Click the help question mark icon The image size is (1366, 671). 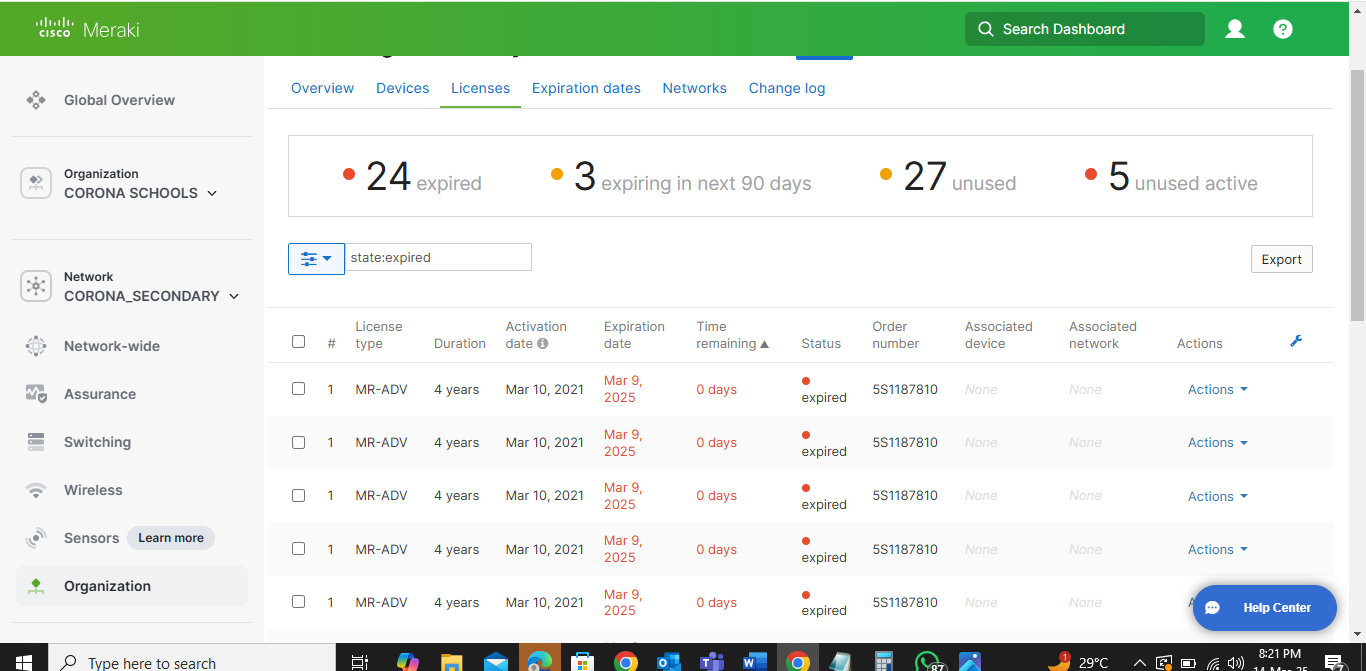(1283, 29)
